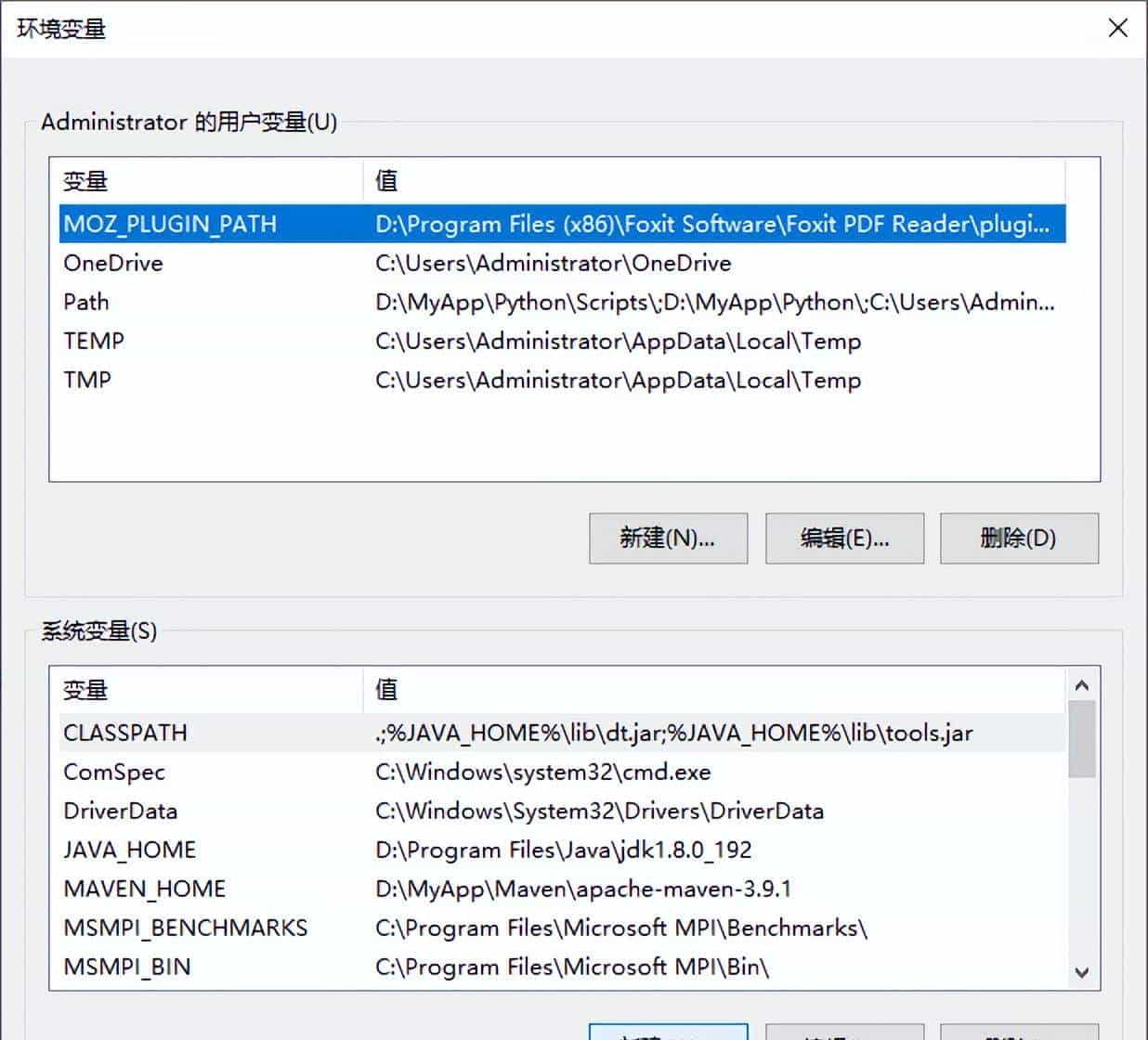
Task: Select the MSMPI_BIN system variable
Action: click(562, 967)
